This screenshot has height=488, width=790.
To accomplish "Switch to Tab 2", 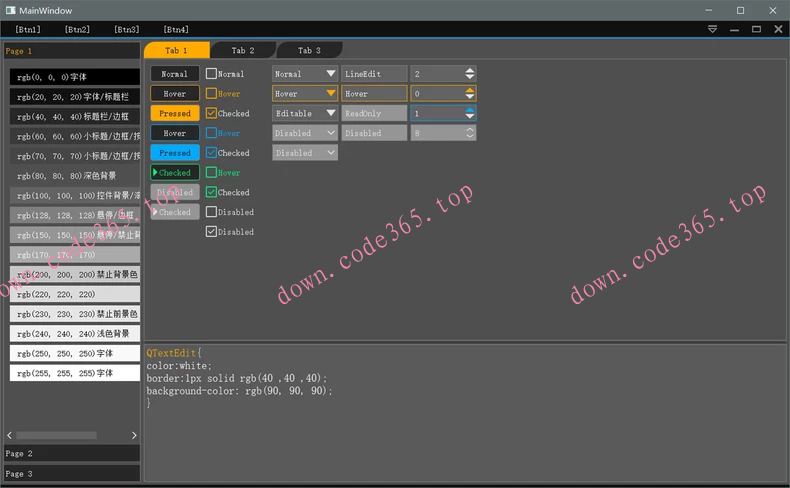I will click(x=243, y=50).
